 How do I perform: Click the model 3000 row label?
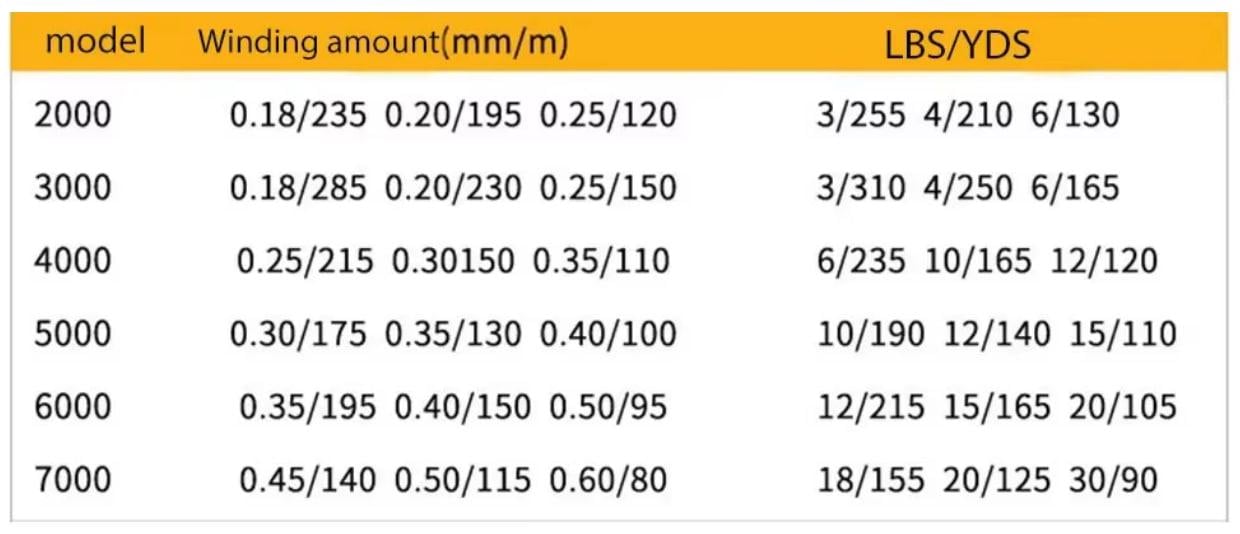73,188
